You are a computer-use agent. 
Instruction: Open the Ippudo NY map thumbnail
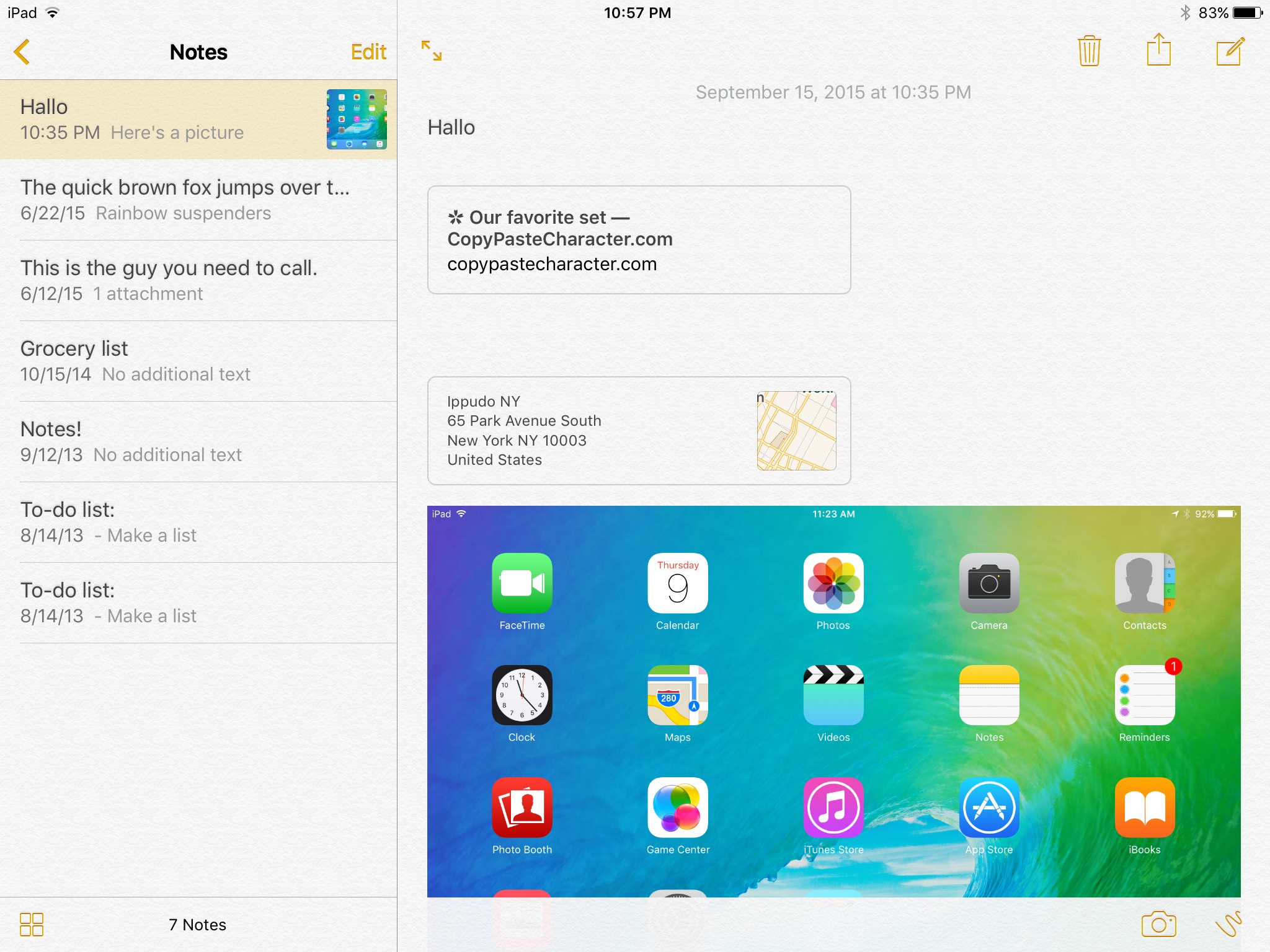(x=796, y=431)
